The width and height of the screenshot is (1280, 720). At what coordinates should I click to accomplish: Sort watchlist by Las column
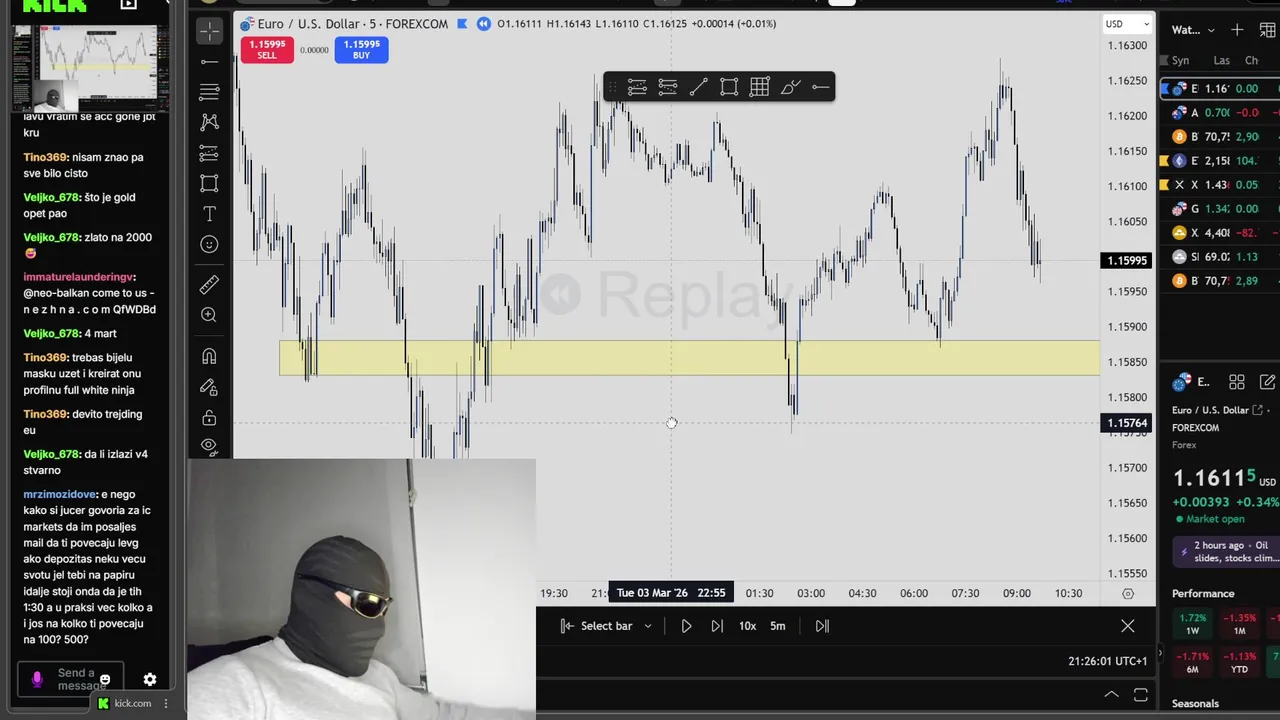(x=1221, y=60)
